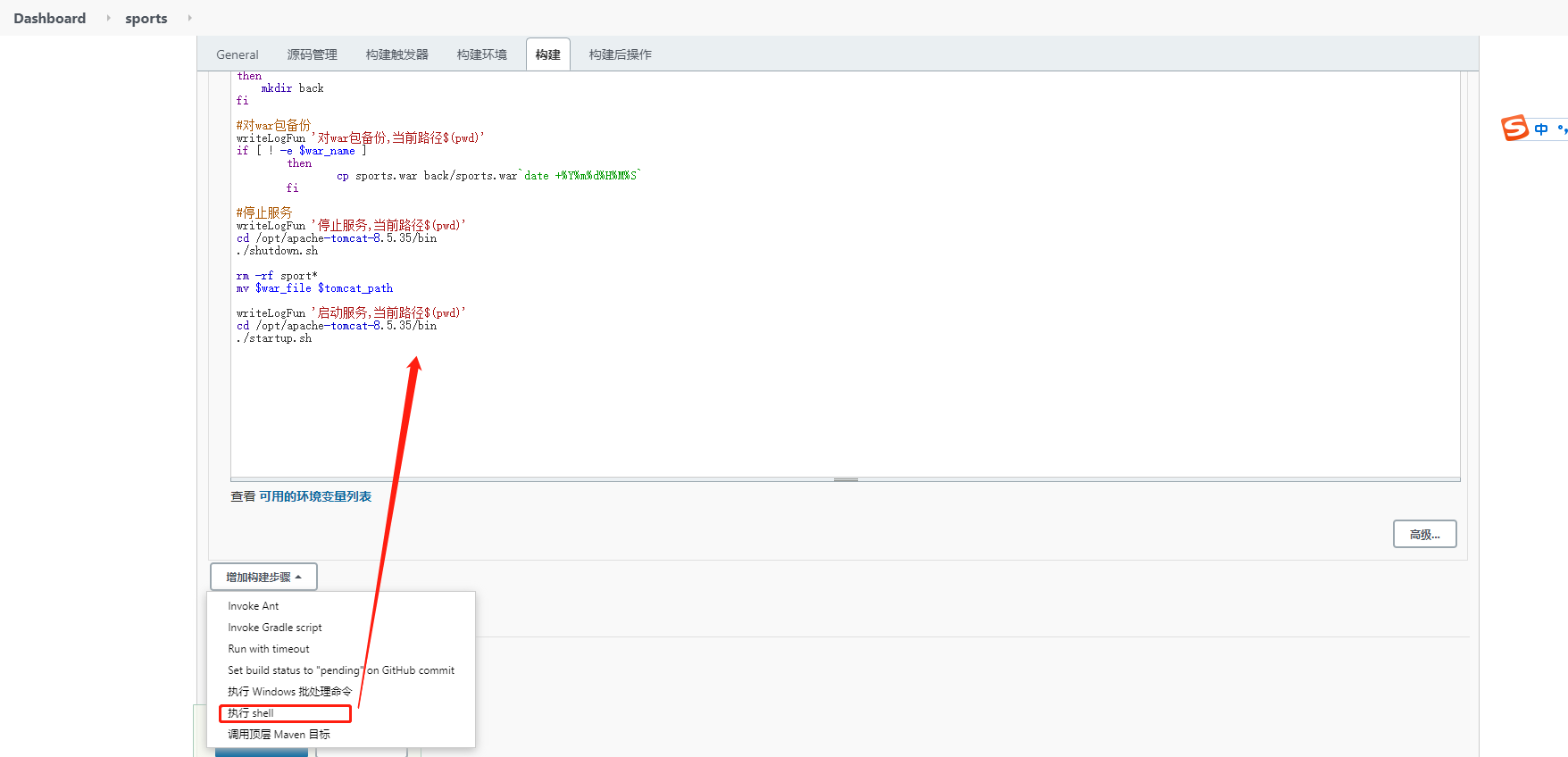Switch to the General tab
Screen dimensions: 1568x757
(x=238, y=54)
